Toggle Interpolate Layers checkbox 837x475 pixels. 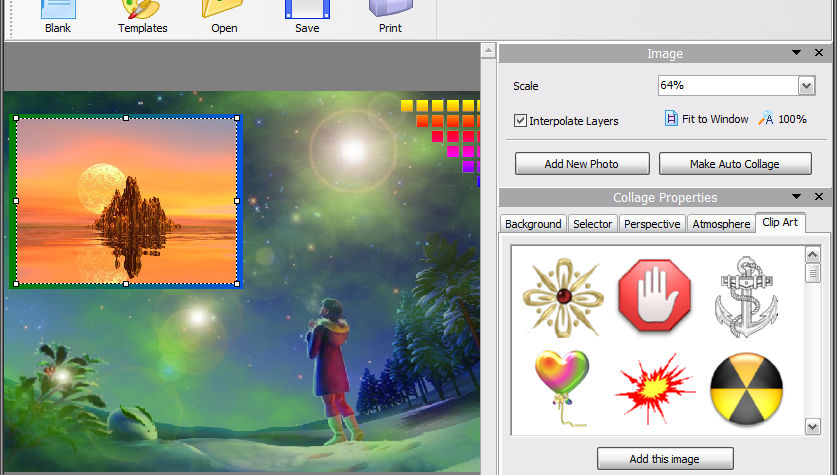(x=520, y=121)
